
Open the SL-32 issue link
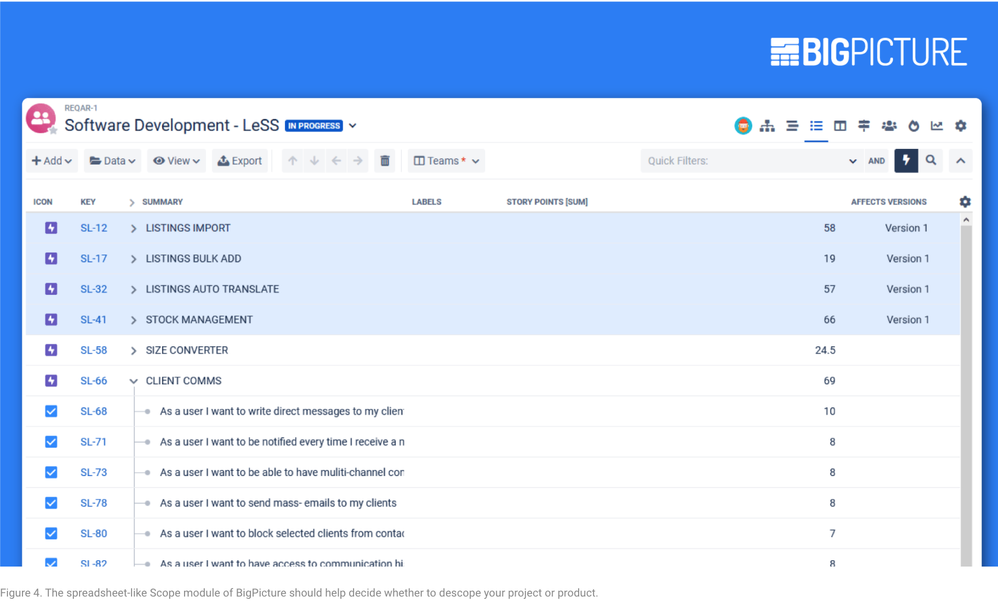[94, 289]
